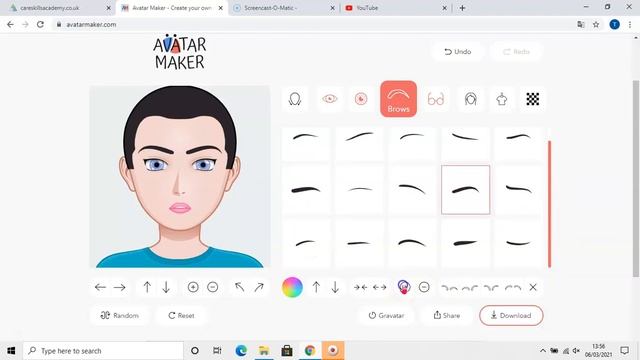The height and width of the screenshot is (360, 640).
Task: Zoom in avatar with plus circle
Action: point(193,287)
